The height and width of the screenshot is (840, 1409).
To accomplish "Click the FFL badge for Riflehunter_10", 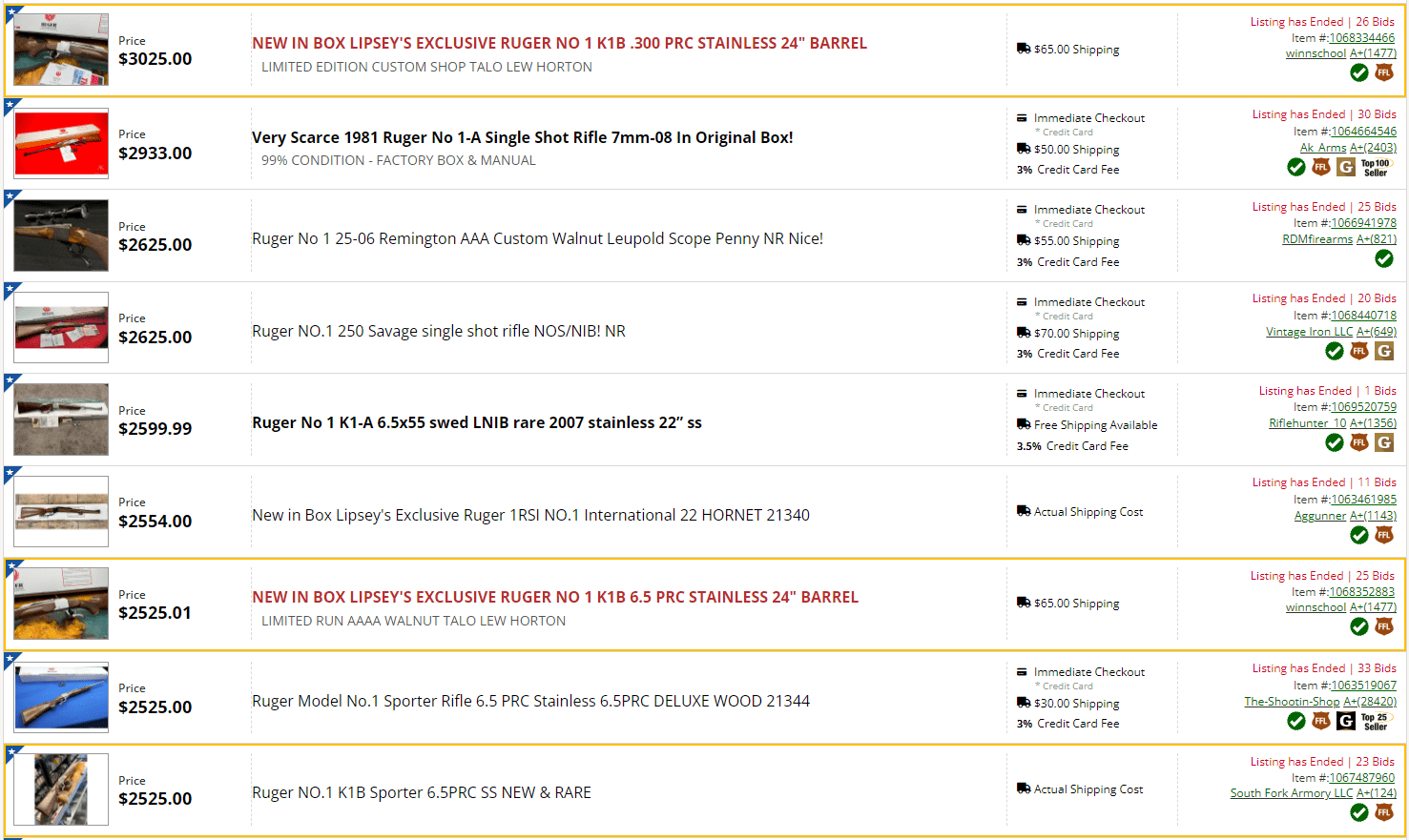I will point(1359,442).
